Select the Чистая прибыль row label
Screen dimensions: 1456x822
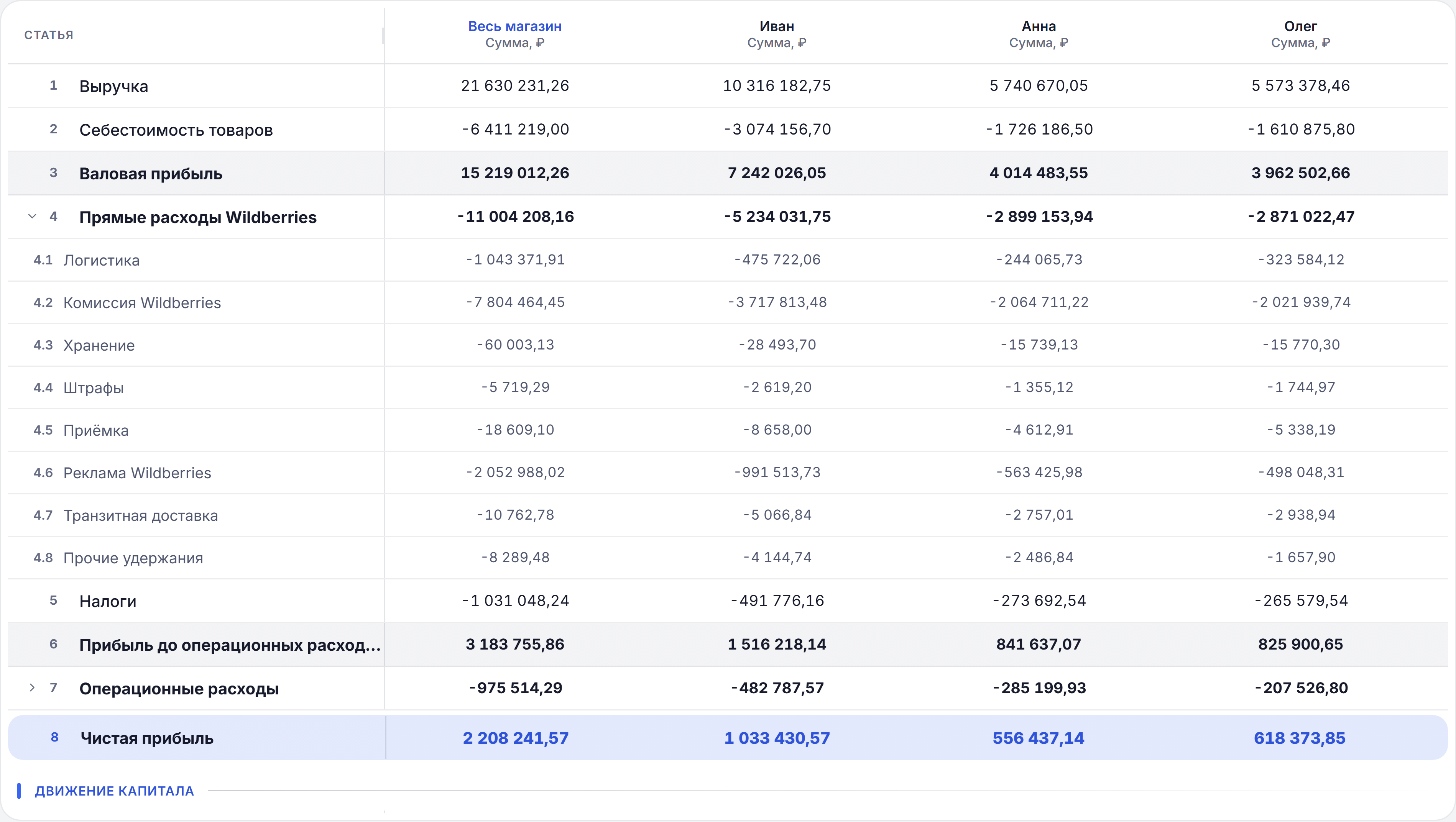pyautogui.click(x=147, y=738)
